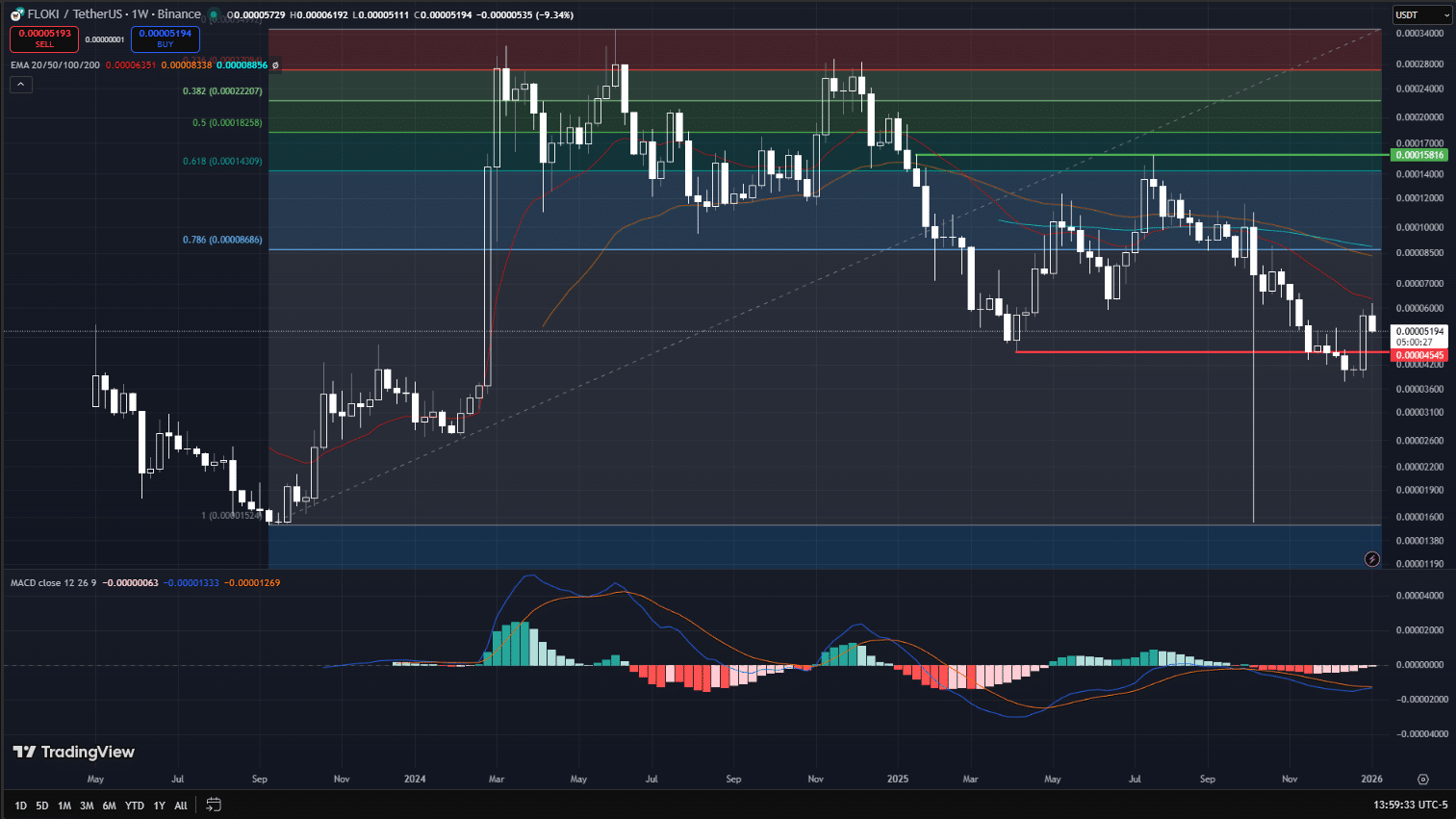The image size is (1456, 819).
Task: Open chart settings via the gear icon
Action: (1424, 779)
